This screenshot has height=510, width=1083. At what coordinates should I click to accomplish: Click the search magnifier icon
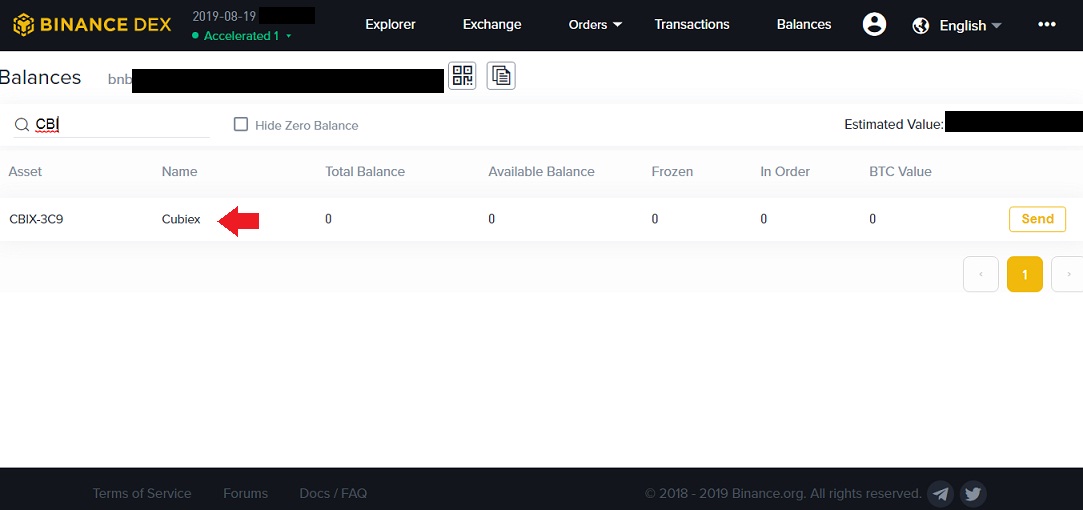pyautogui.click(x=22, y=124)
